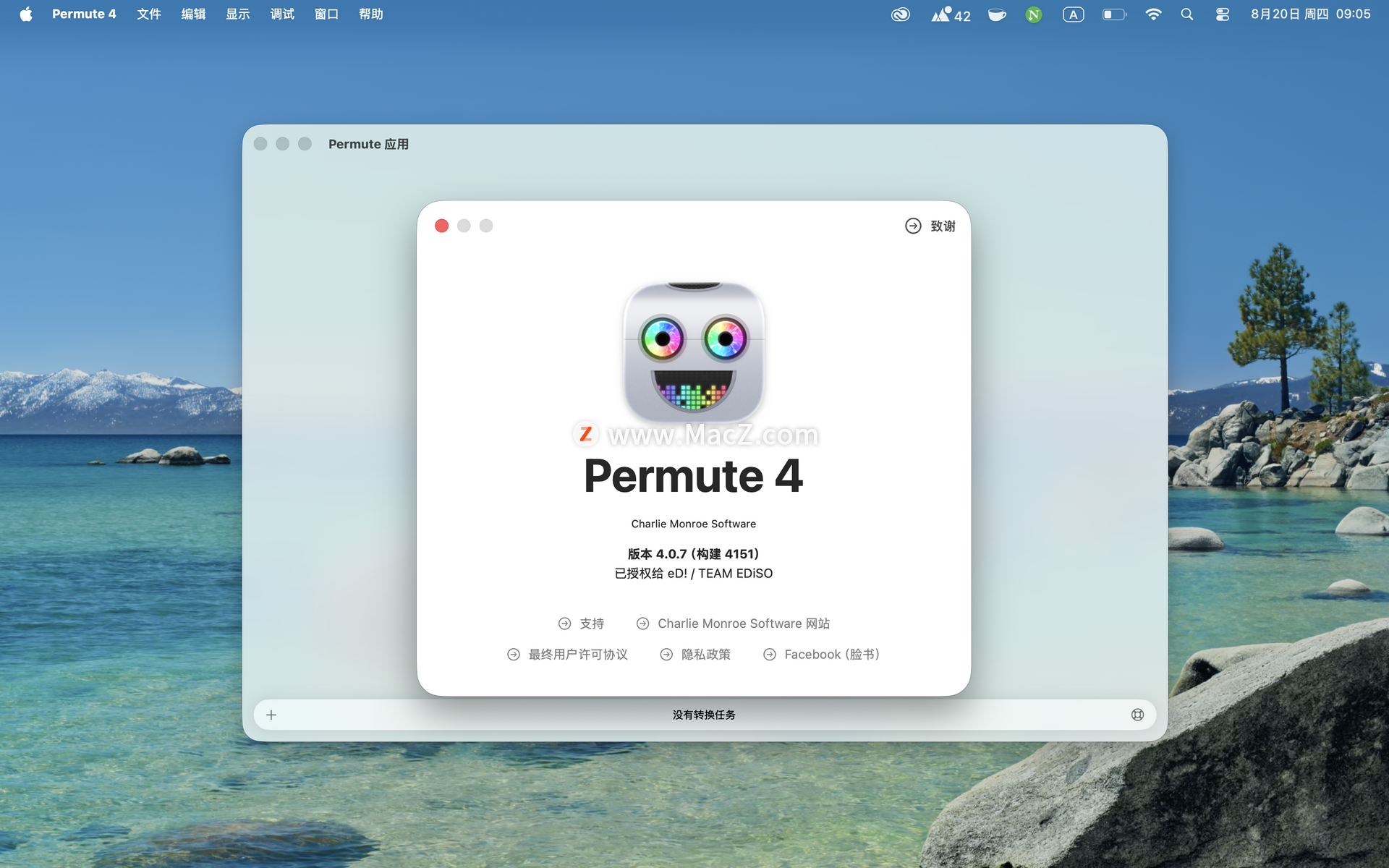Open the input source A indicator
Viewport: 1389px width, 868px height.
(x=1074, y=14)
